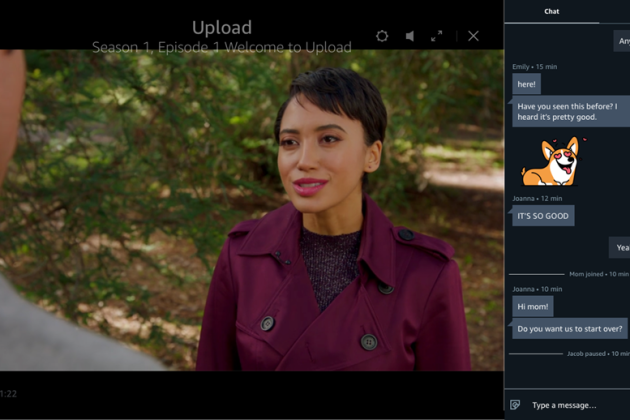Viewport: 630px width, 420px height.
Task: Select the 'IT'S SO GOOD' message bubble
Action: (543, 216)
